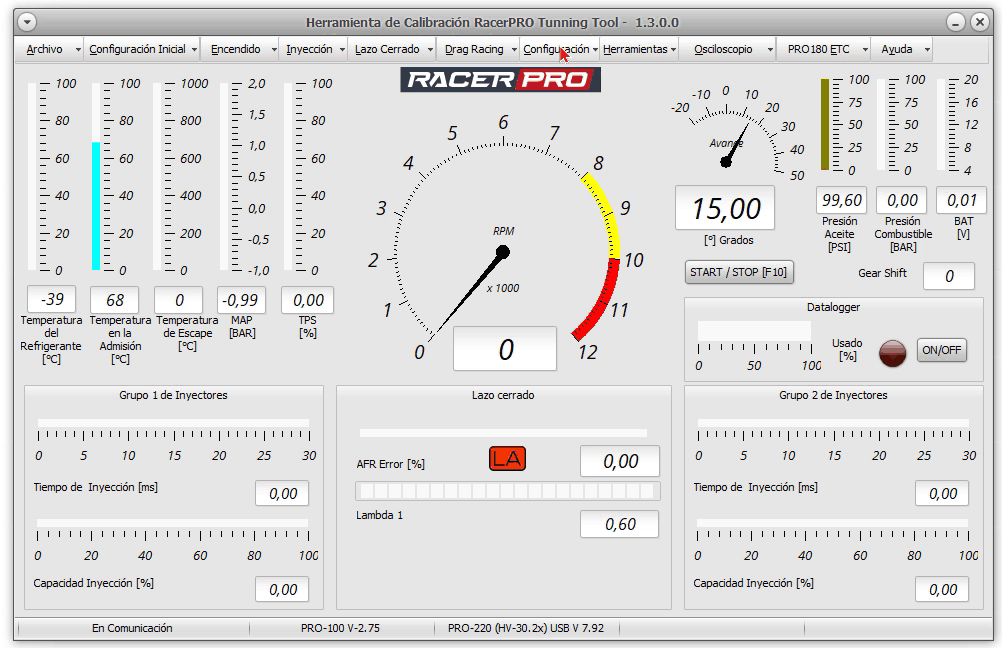Open the Ayuda menu

897,49
